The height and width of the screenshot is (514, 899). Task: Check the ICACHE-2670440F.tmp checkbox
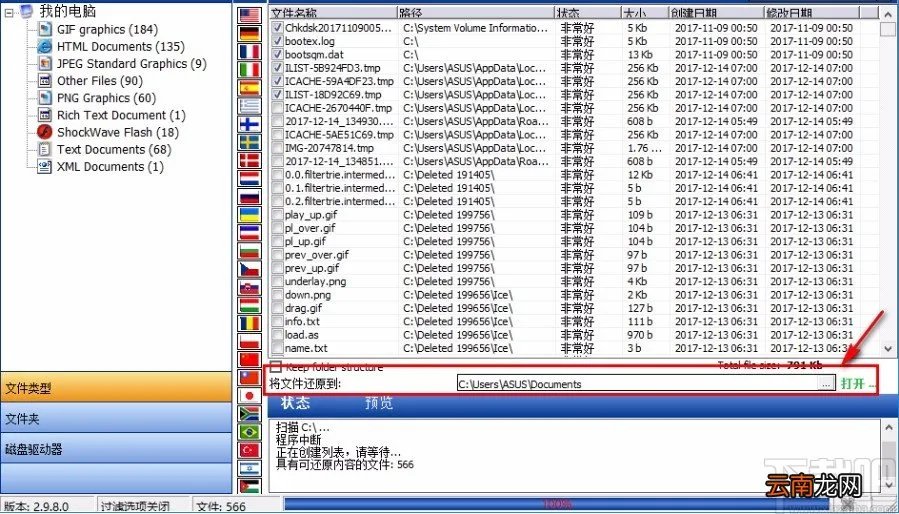[x=277, y=108]
